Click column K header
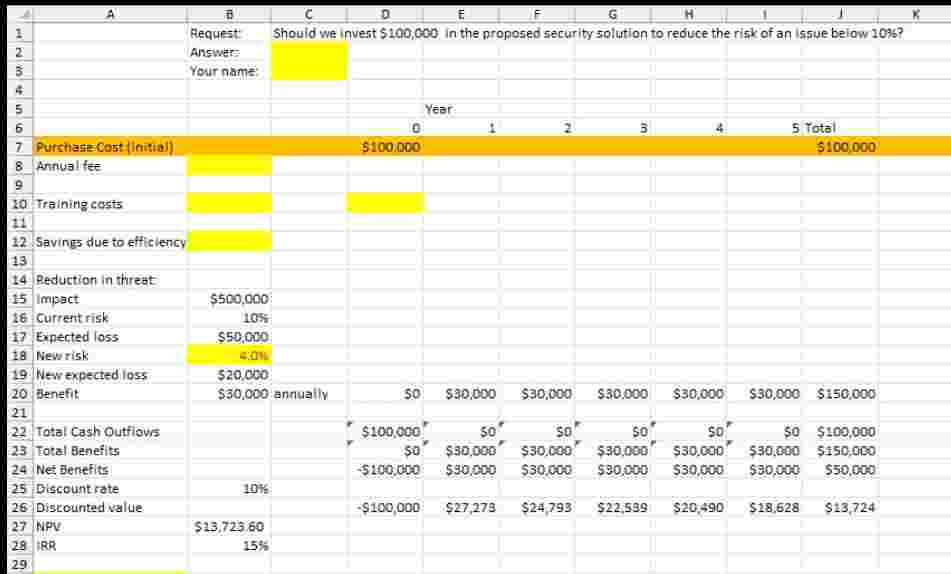This screenshot has height=574, width=951. 915,14
